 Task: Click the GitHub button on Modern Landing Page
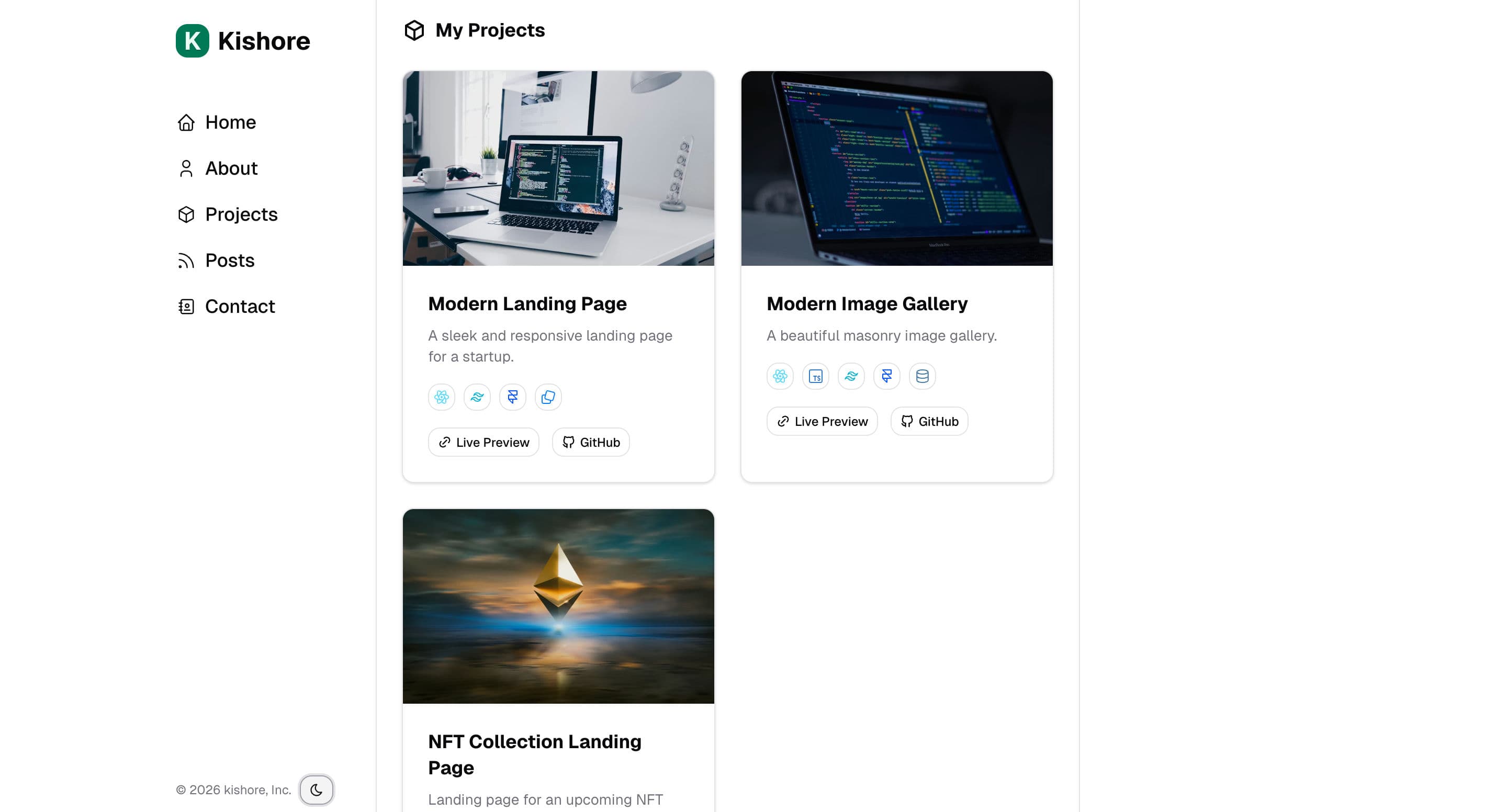coord(590,442)
